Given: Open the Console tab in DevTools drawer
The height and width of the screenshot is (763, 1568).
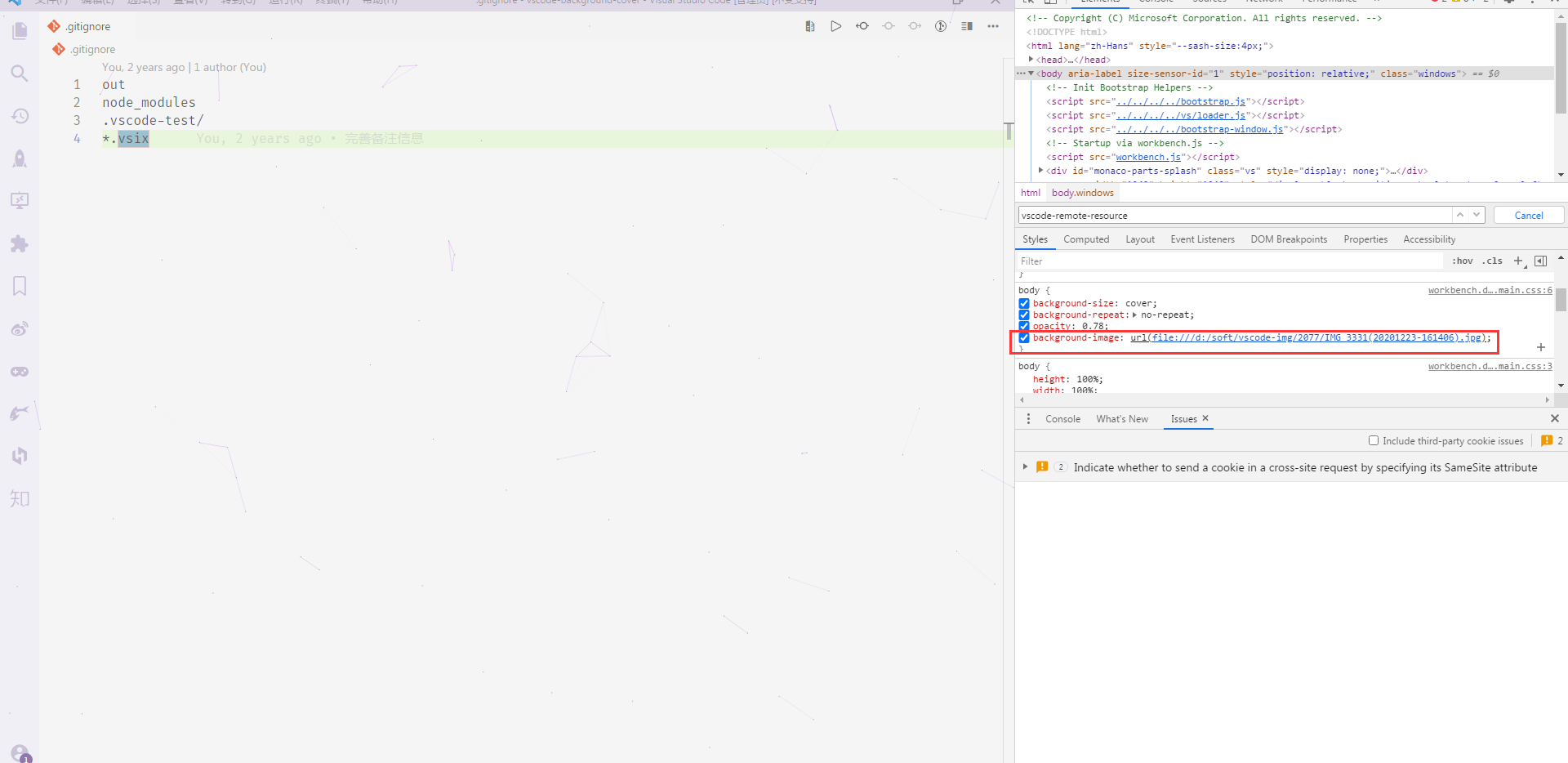Looking at the screenshot, I should 1062,418.
